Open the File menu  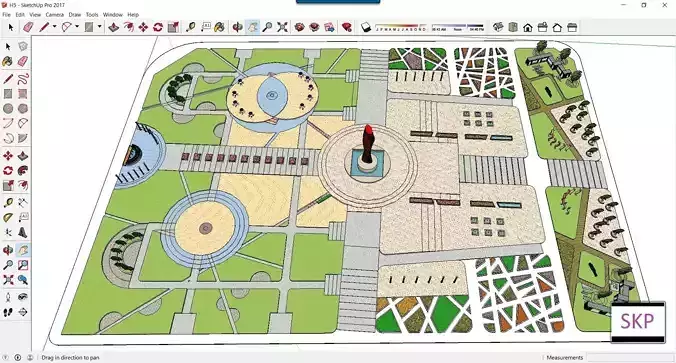pos(6,15)
